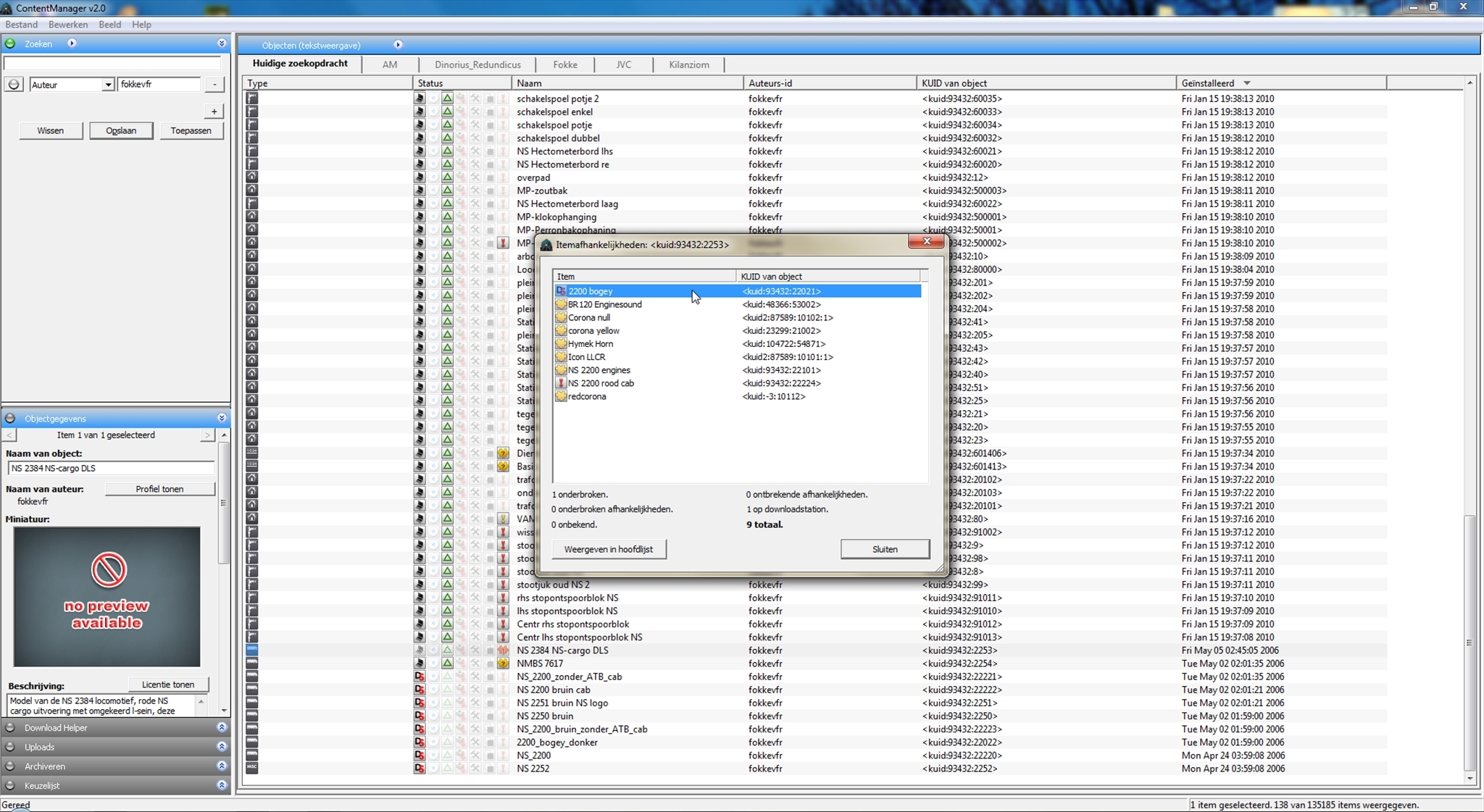This screenshot has height=812, width=1484.
Task: Toggle the round filter button left of Auteur
Action: coord(14,85)
